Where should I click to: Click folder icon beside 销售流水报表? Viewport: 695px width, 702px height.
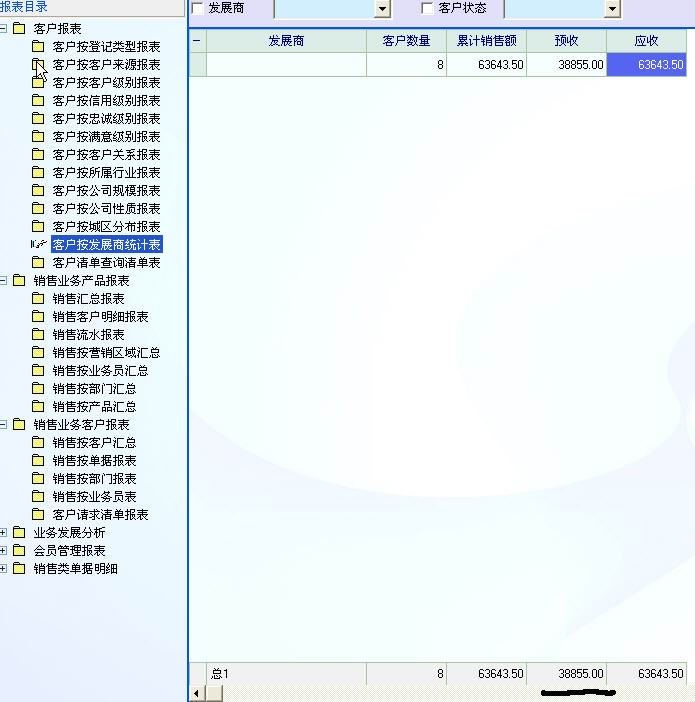point(38,335)
